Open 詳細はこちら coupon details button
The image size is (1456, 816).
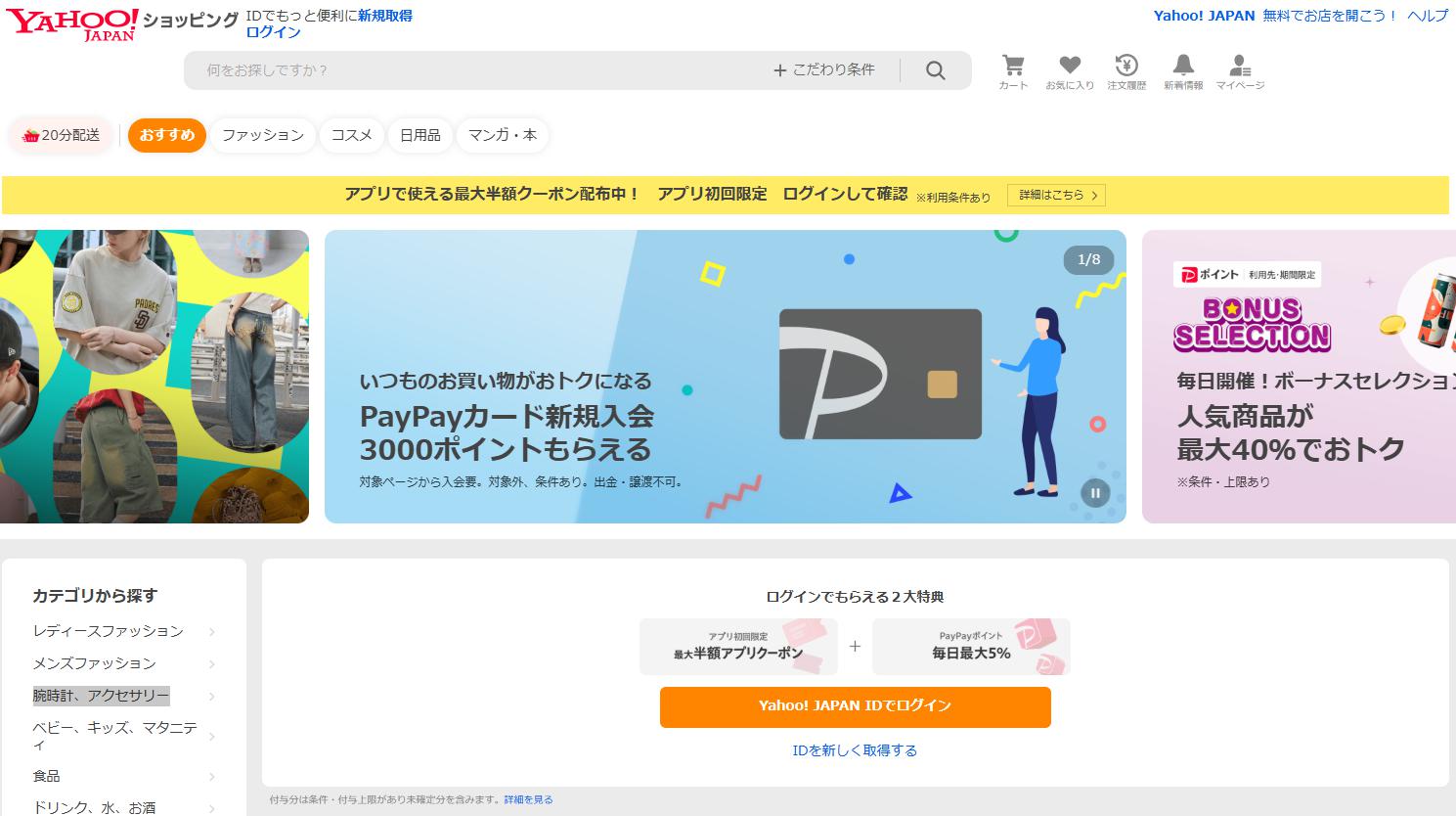pos(1059,196)
